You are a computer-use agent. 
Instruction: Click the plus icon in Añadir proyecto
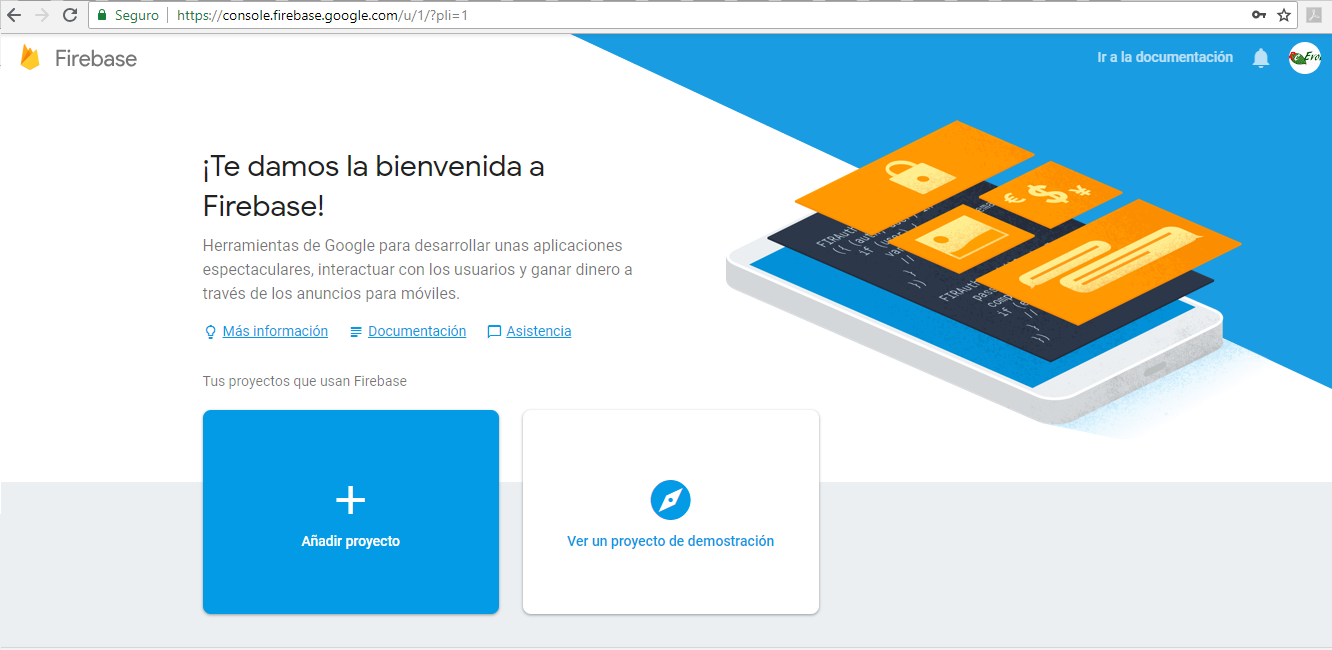pos(350,500)
